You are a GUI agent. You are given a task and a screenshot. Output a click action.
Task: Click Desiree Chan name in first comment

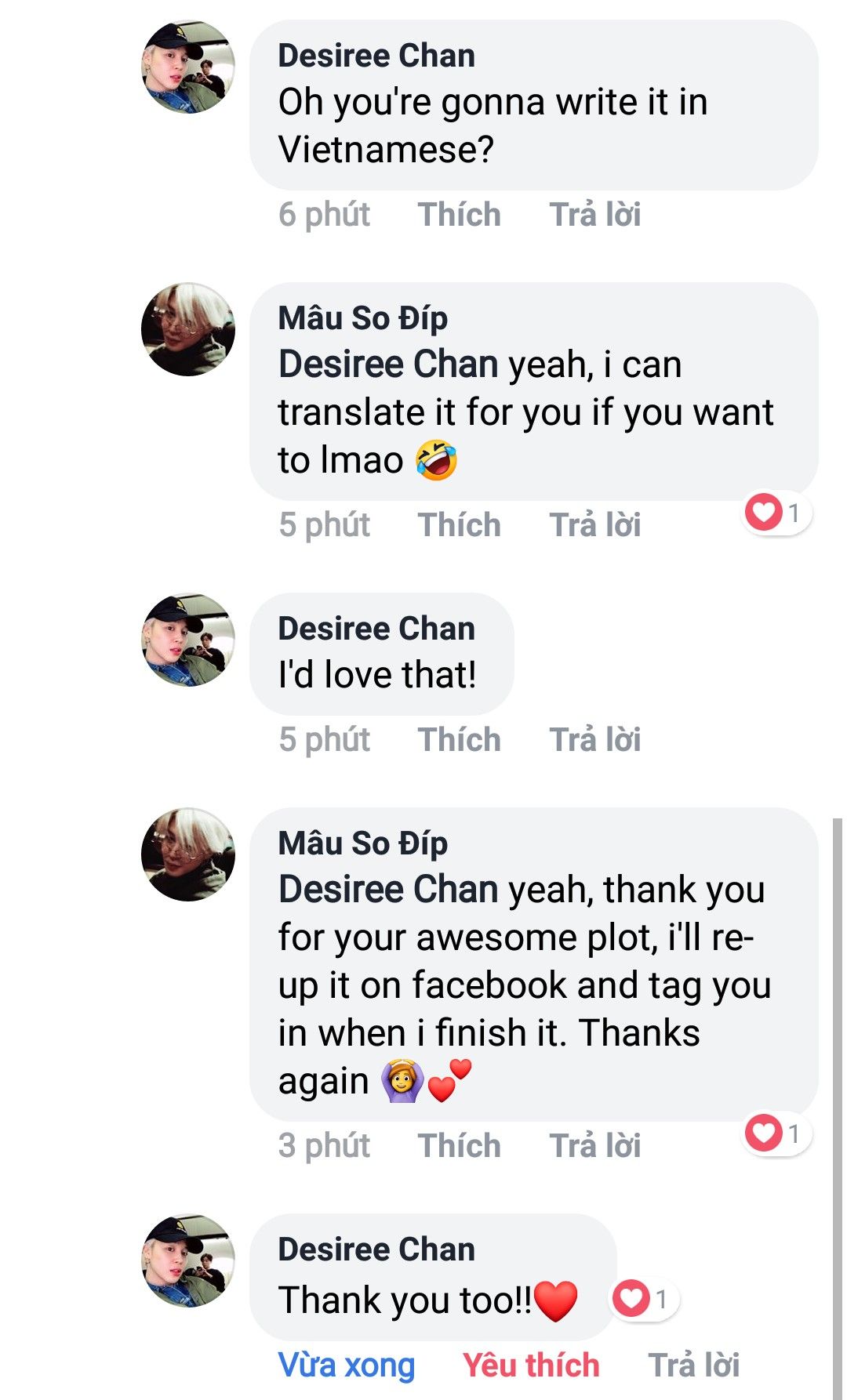[376, 56]
